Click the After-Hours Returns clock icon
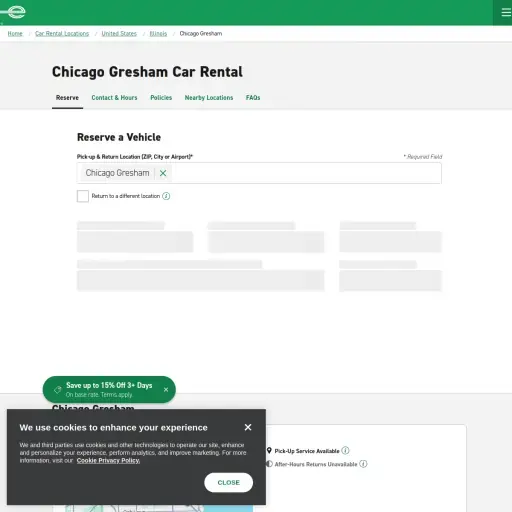The image size is (512, 512). pos(269,464)
